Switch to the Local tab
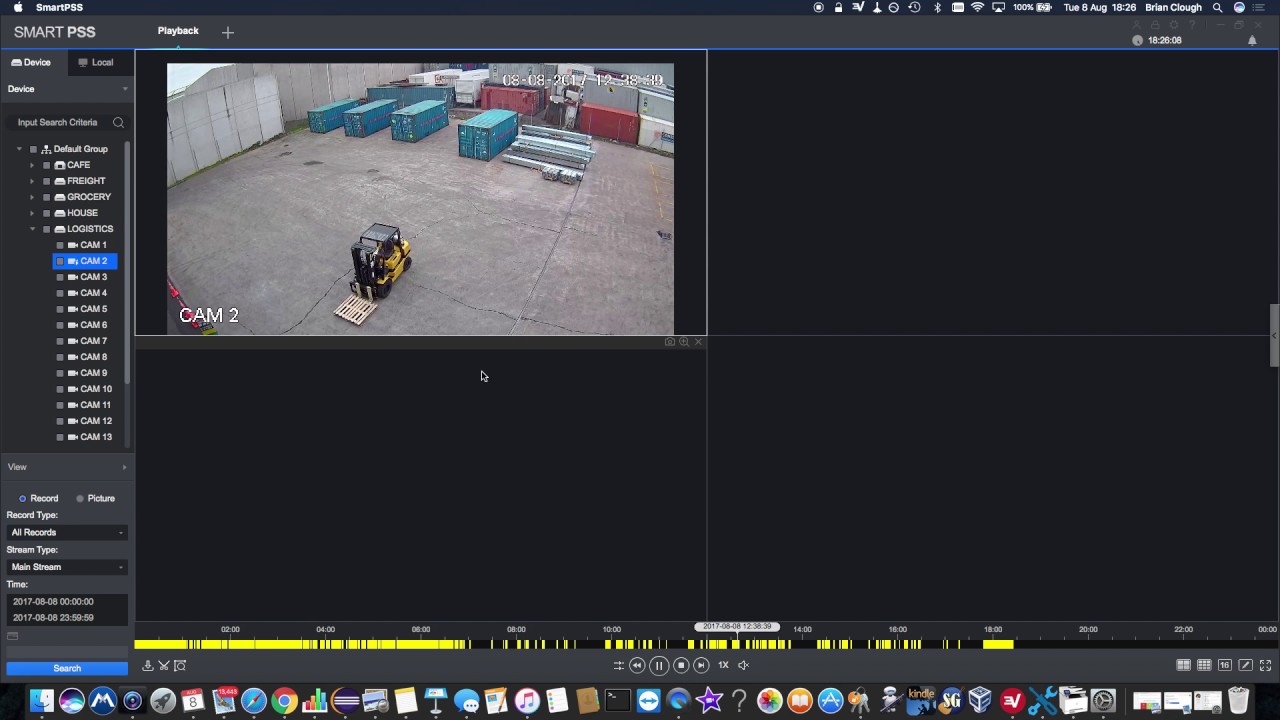Image resolution: width=1280 pixels, height=720 pixels. [x=96, y=62]
